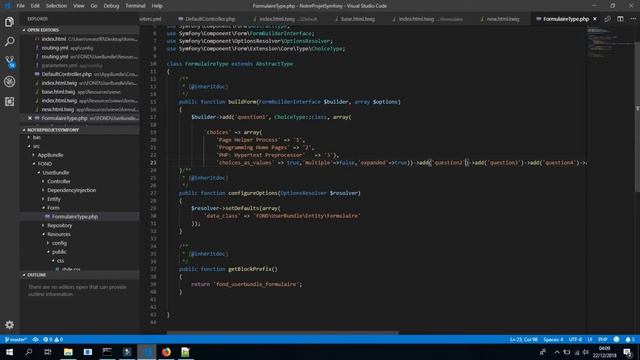Open the notifications bell in status bar
Screen dimensions: 640x360
coord(629,340)
